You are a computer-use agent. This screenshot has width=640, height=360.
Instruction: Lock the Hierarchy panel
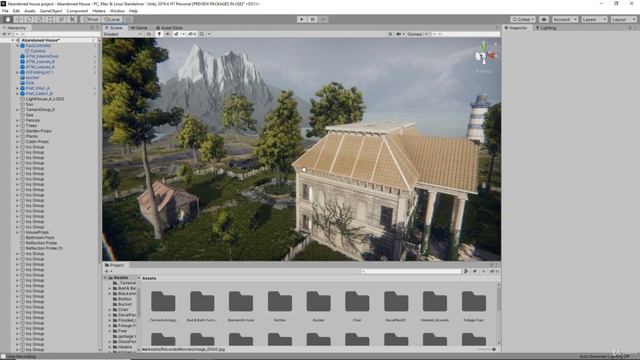pos(92,28)
